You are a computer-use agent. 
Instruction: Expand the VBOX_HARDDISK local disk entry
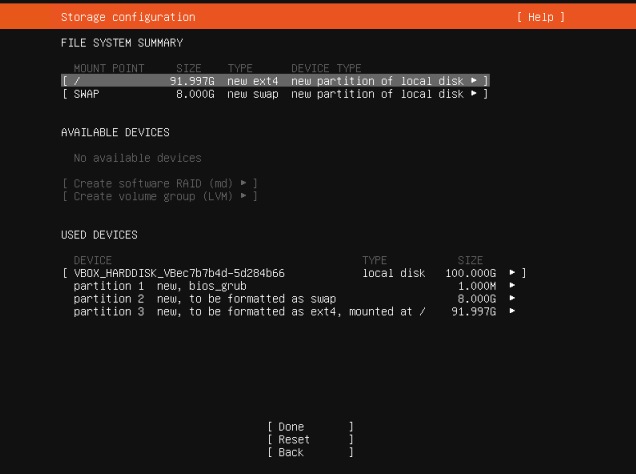[294, 273]
